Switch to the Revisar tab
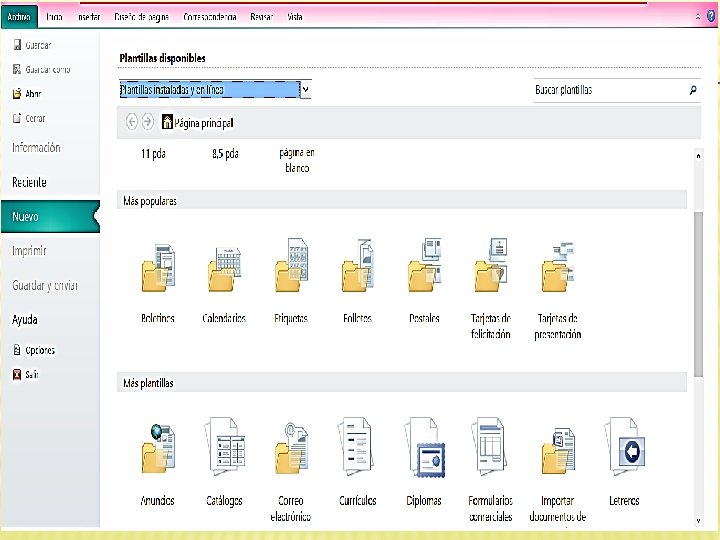The image size is (720, 540). coord(262,17)
